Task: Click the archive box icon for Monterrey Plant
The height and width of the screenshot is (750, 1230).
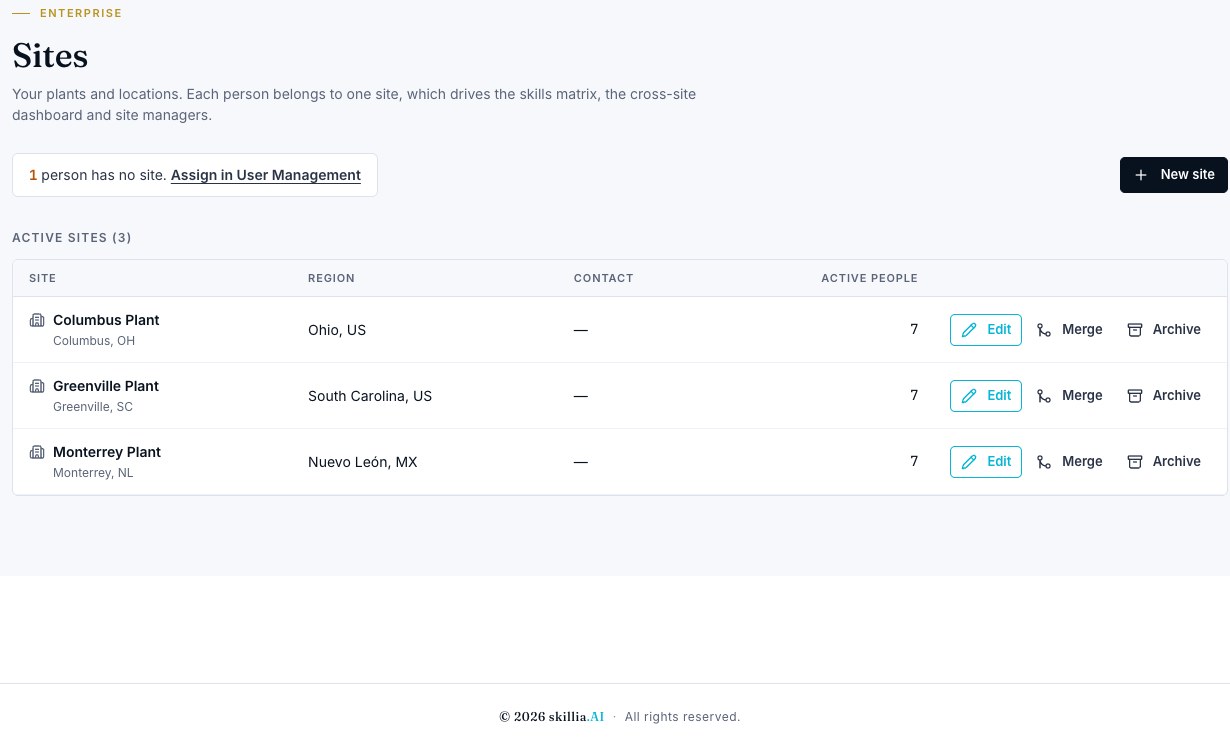Action: coord(1135,462)
